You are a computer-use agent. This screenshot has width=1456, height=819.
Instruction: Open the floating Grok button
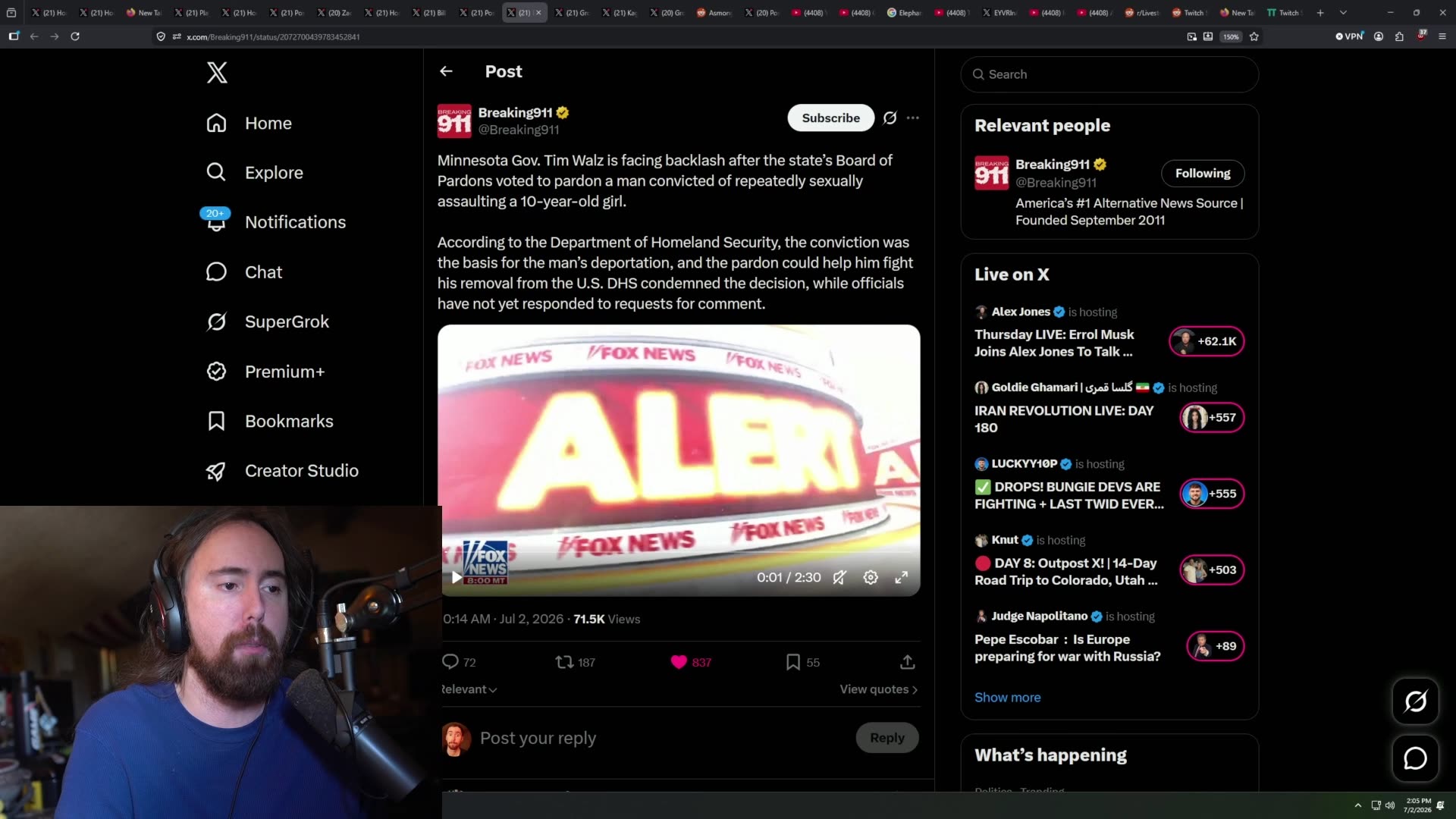pyautogui.click(x=1415, y=701)
